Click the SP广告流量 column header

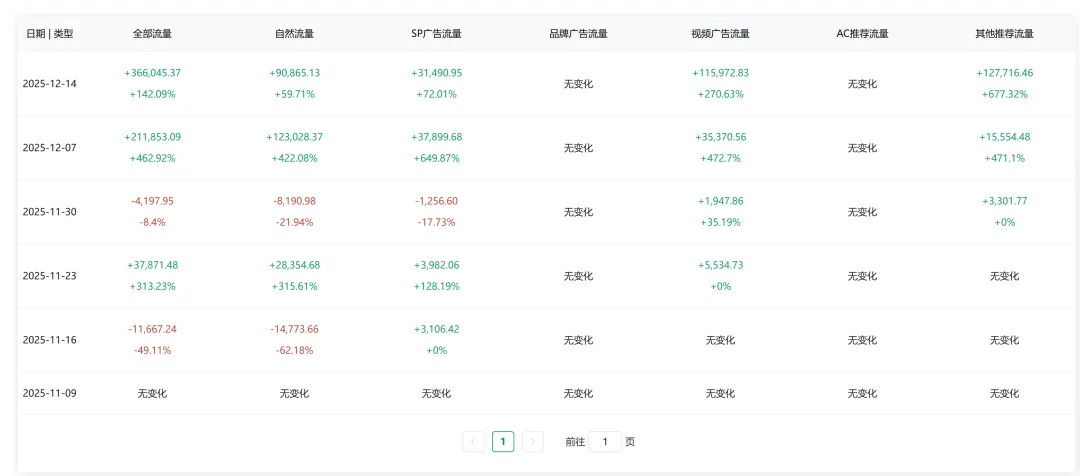click(436, 34)
